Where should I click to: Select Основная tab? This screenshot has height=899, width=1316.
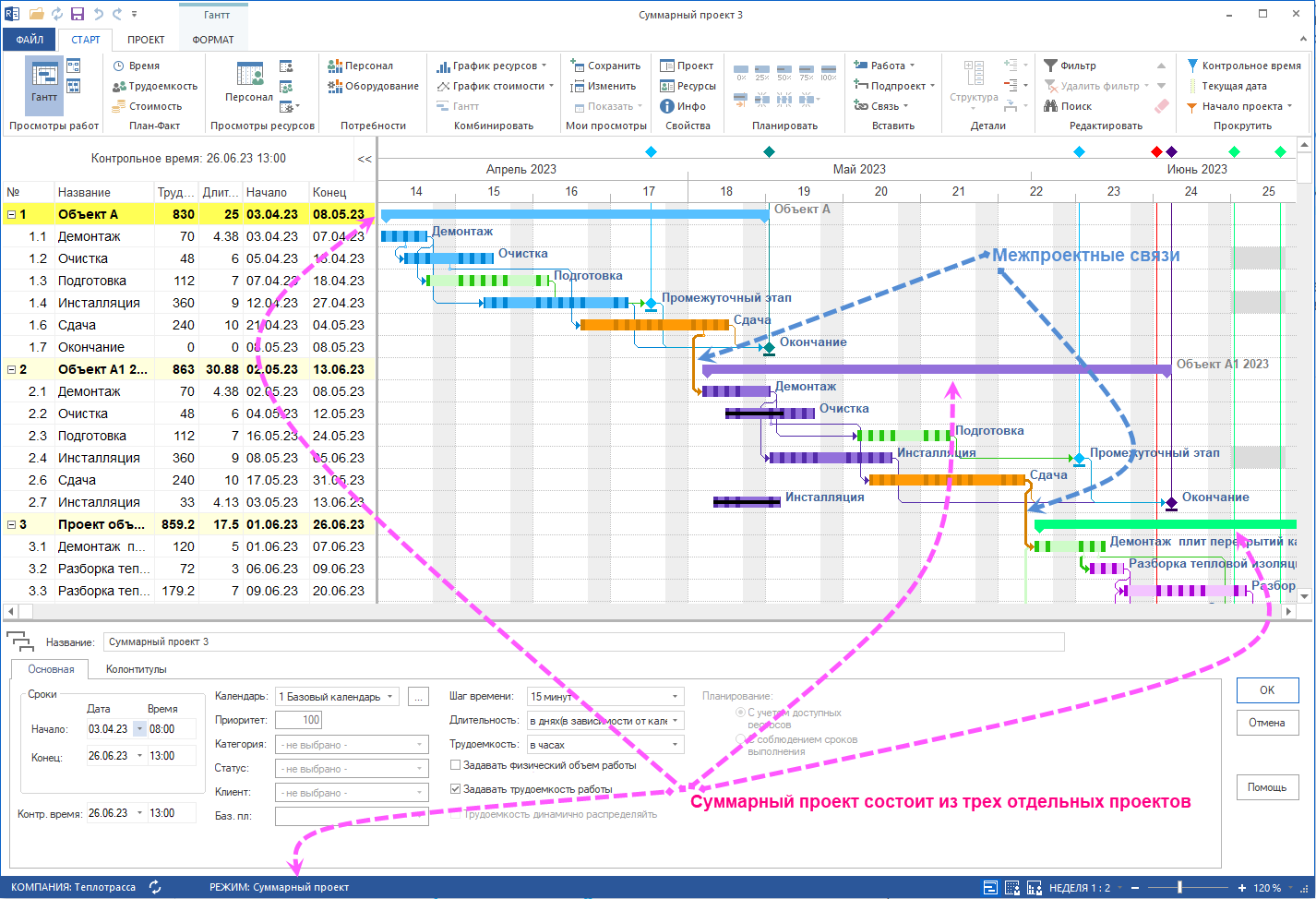(51, 669)
